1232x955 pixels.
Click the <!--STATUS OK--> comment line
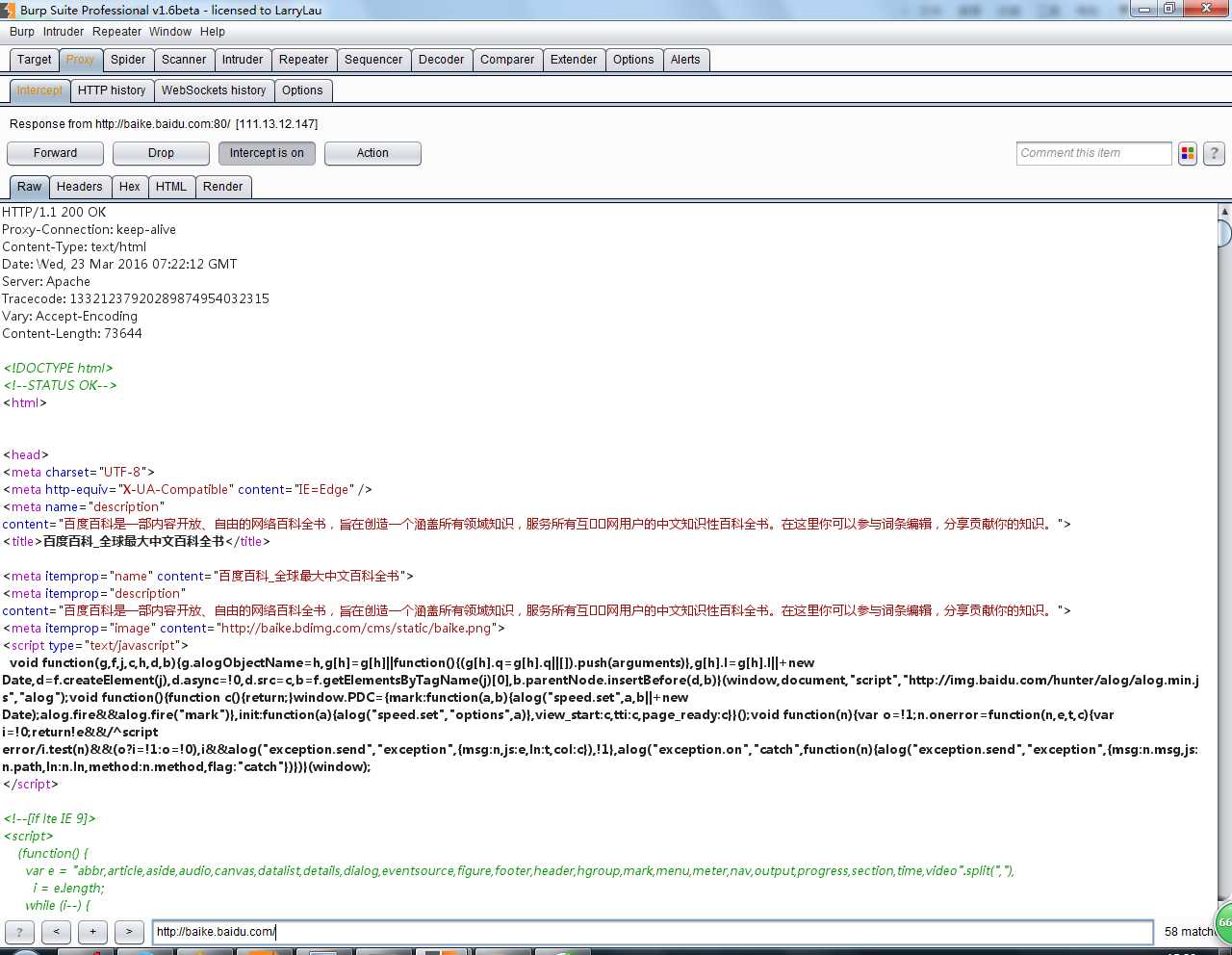tap(60, 385)
